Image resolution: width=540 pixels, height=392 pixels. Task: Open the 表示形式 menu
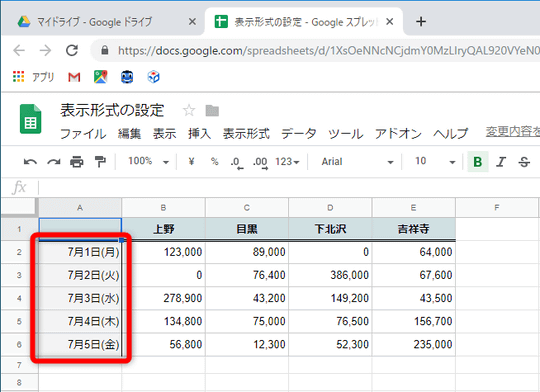(x=246, y=134)
